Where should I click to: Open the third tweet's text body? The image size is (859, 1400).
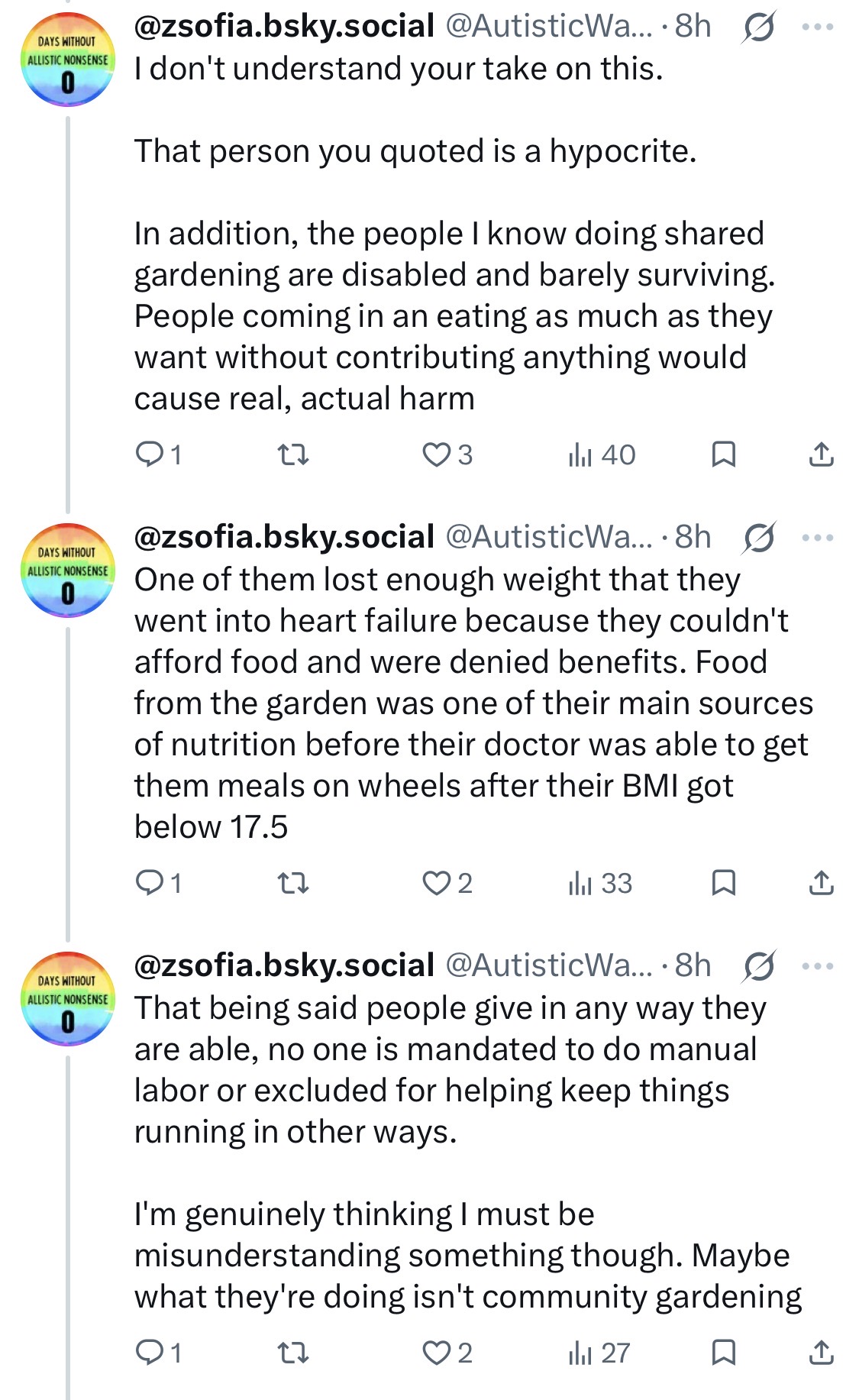pyautogui.click(x=468, y=1152)
